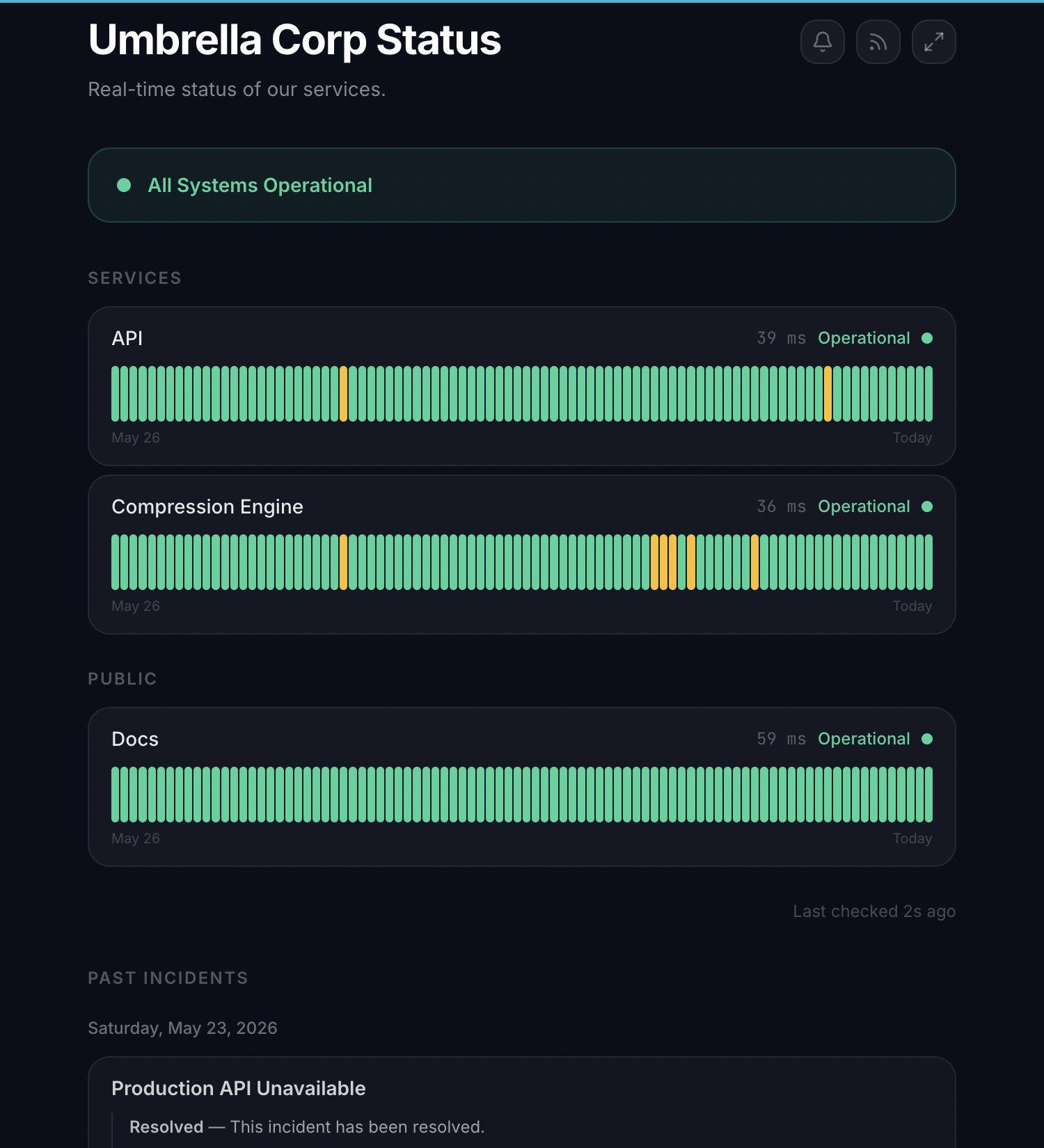The width and height of the screenshot is (1044, 1148).
Task: Click the Resolved incident update text
Action: pos(307,1127)
